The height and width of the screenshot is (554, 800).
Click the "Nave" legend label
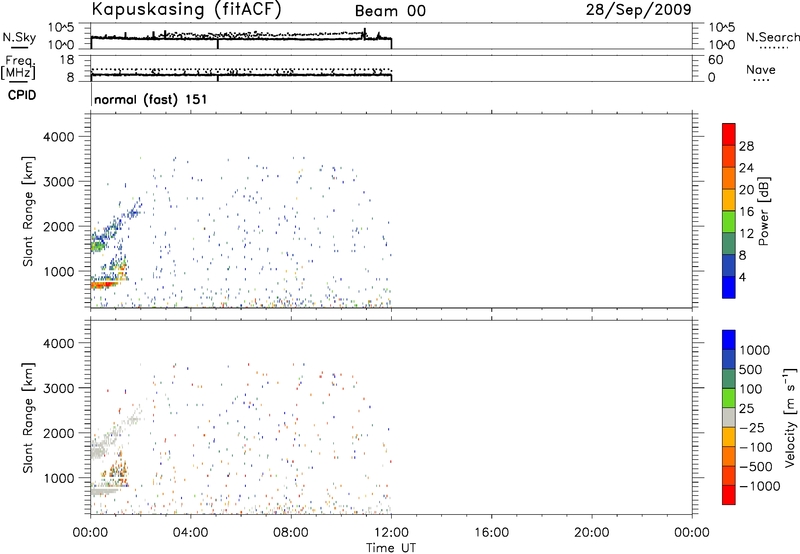(x=760, y=70)
